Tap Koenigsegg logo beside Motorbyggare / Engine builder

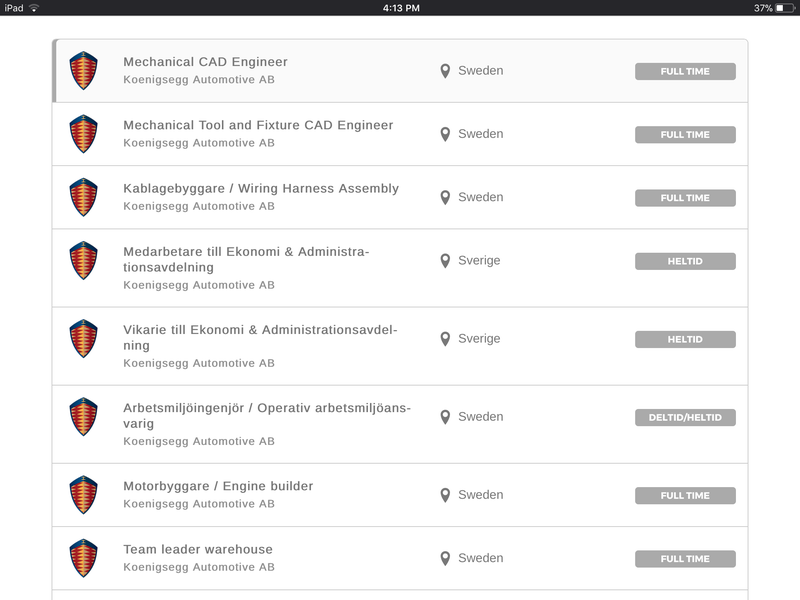pos(83,494)
